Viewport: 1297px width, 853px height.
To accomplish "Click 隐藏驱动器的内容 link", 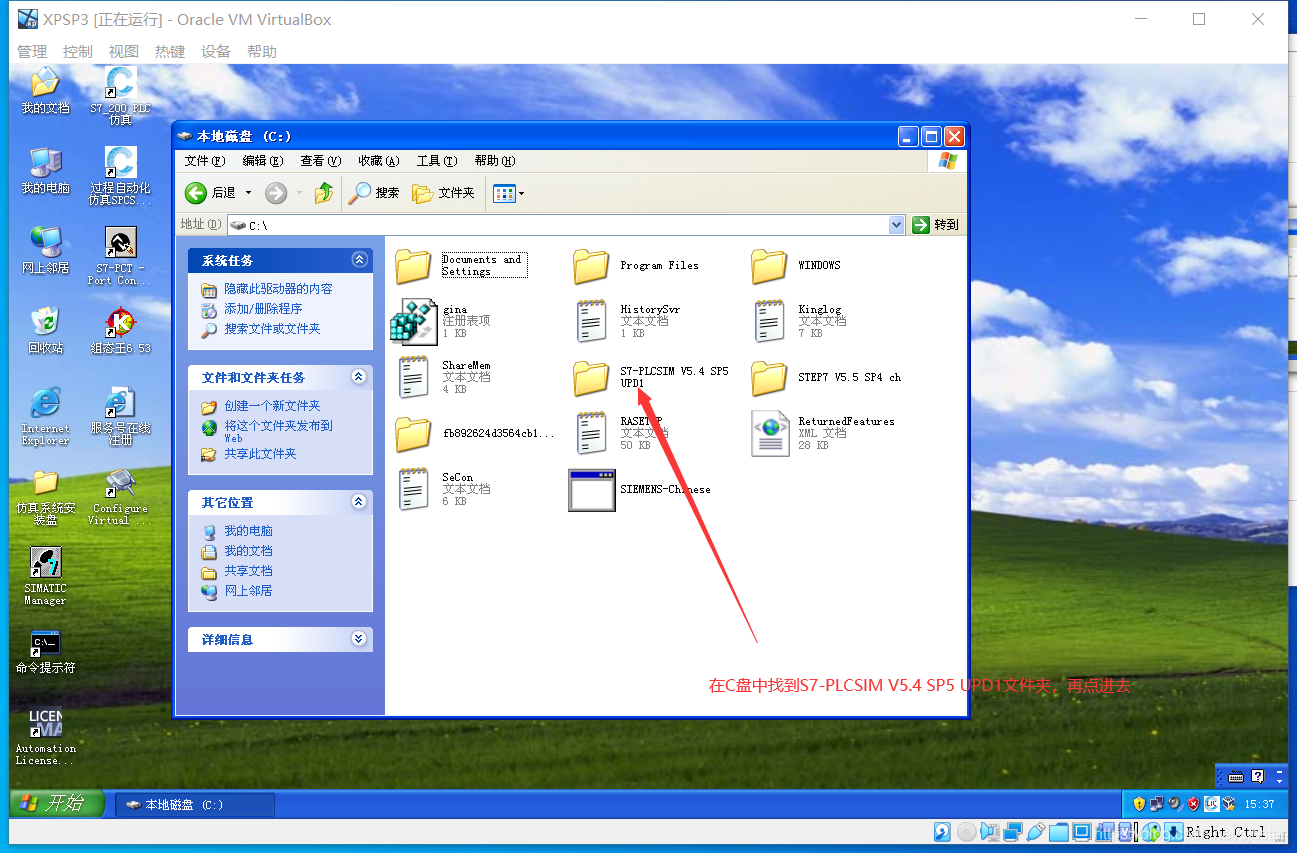I will click(278, 289).
